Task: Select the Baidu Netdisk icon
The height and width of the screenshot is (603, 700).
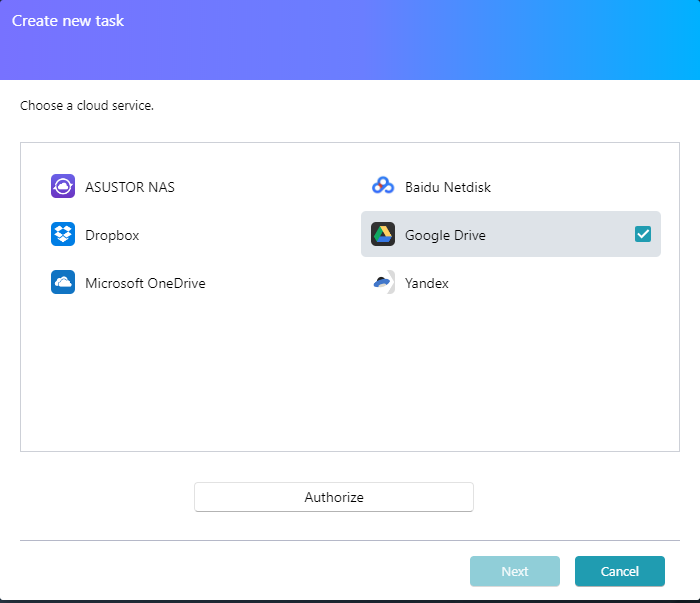Action: click(x=383, y=186)
